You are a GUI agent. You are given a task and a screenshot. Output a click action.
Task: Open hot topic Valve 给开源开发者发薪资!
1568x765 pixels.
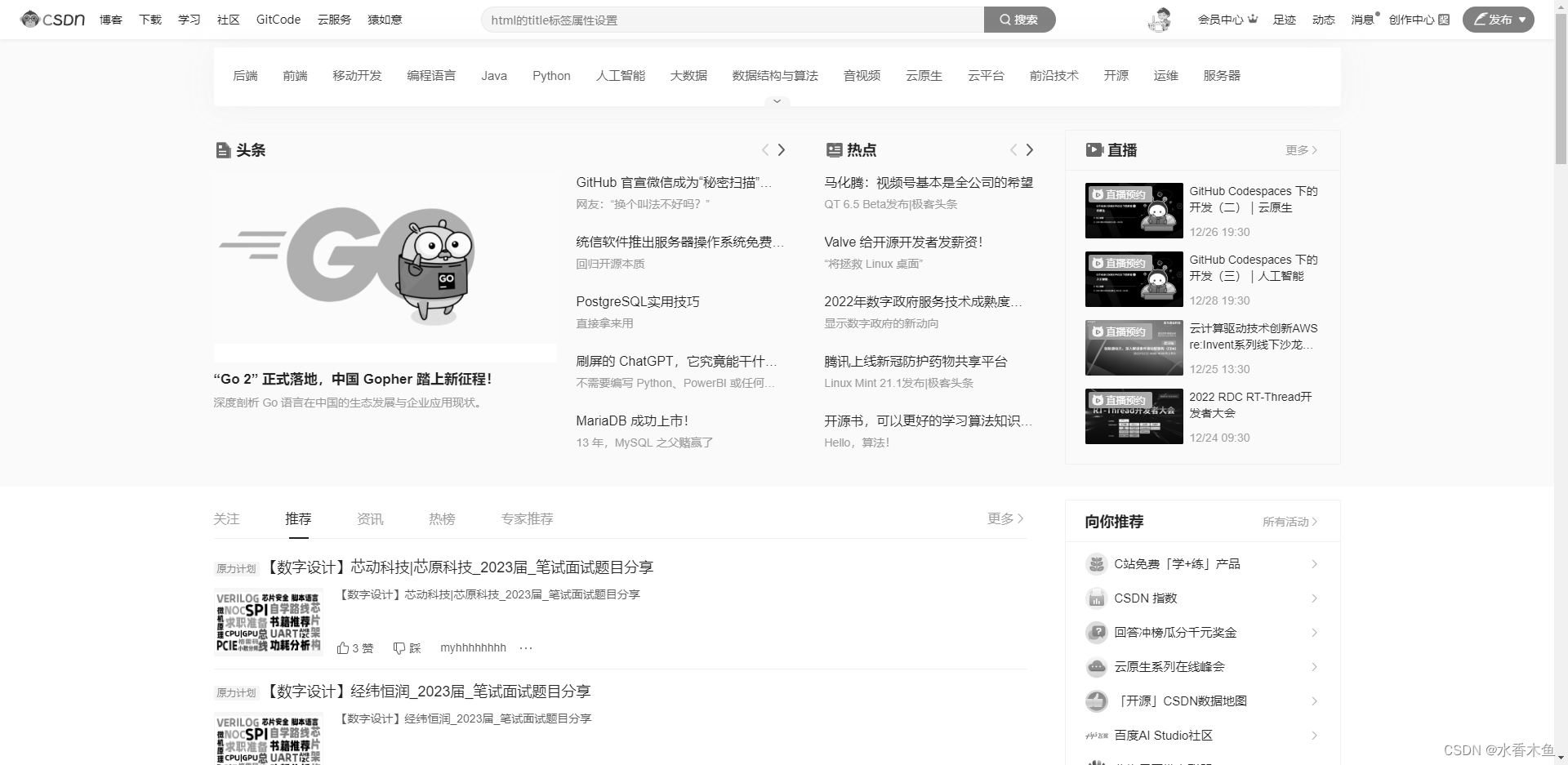point(903,242)
